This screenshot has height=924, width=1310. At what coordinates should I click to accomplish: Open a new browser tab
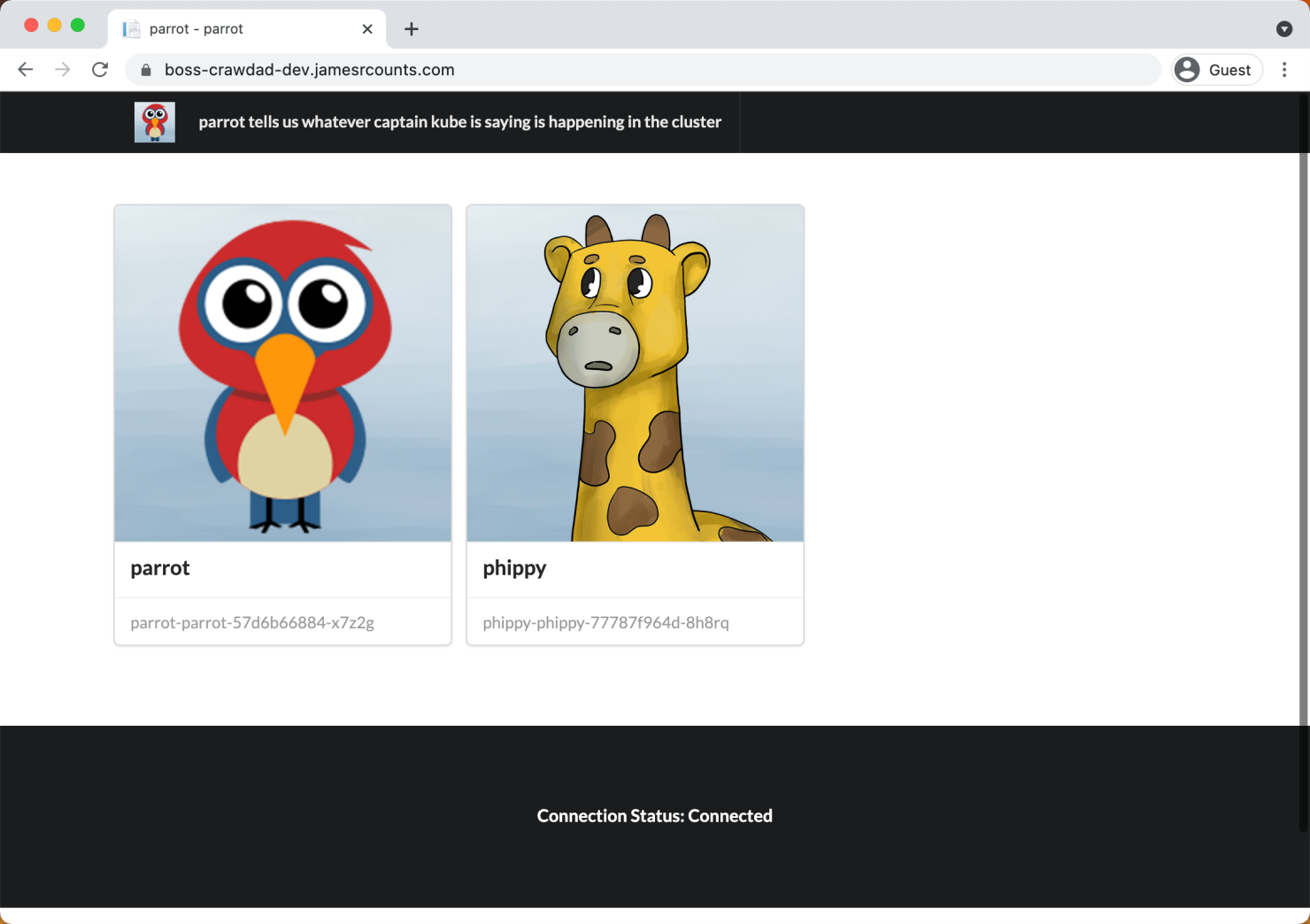pyautogui.click(x=412, y=29)
